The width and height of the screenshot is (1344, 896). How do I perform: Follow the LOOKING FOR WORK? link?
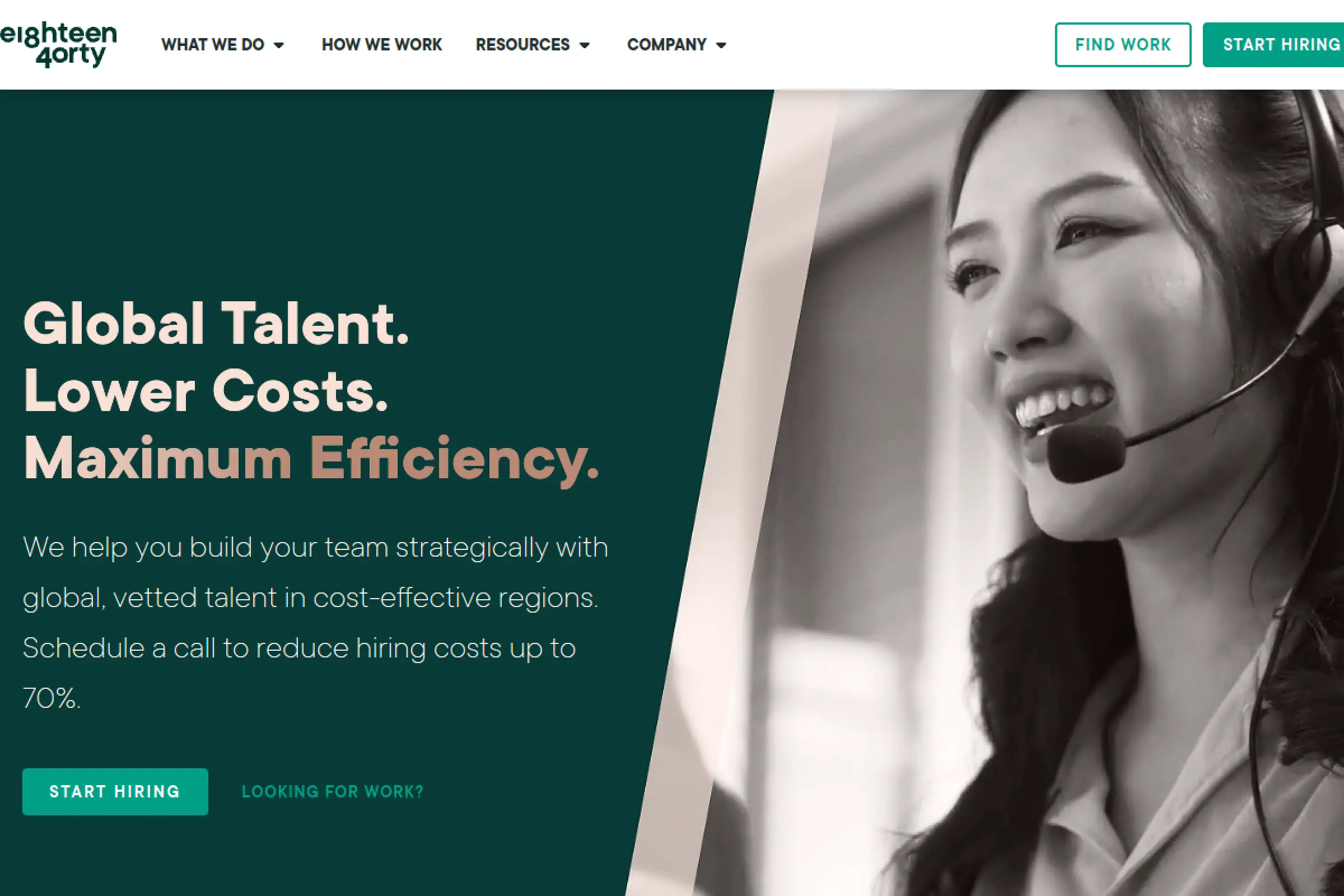point(333,791)
